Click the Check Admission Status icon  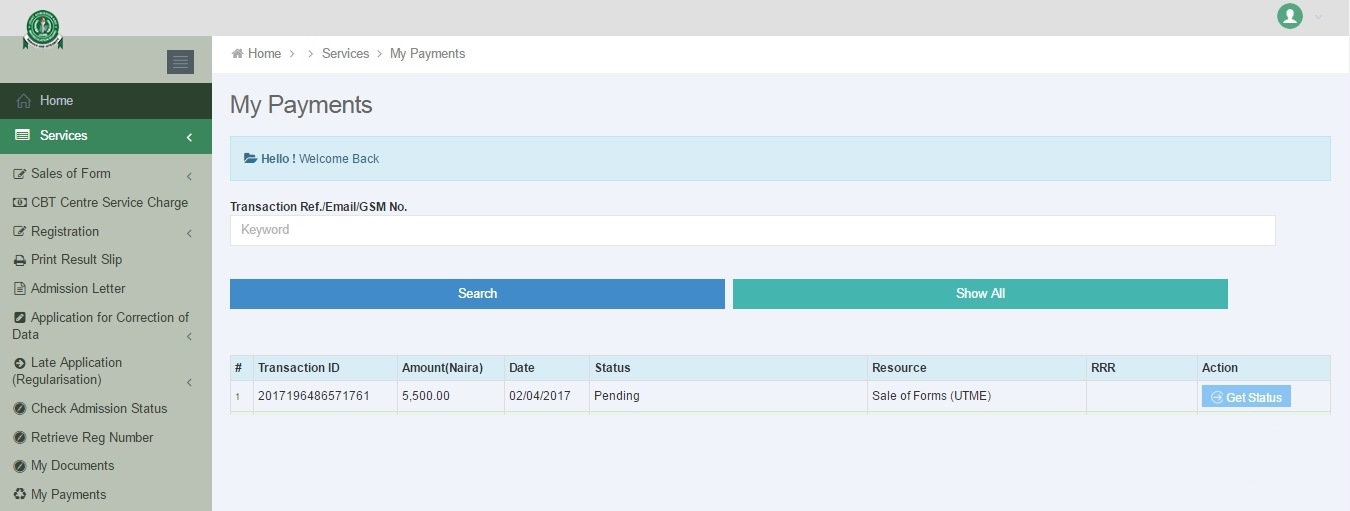20,409
